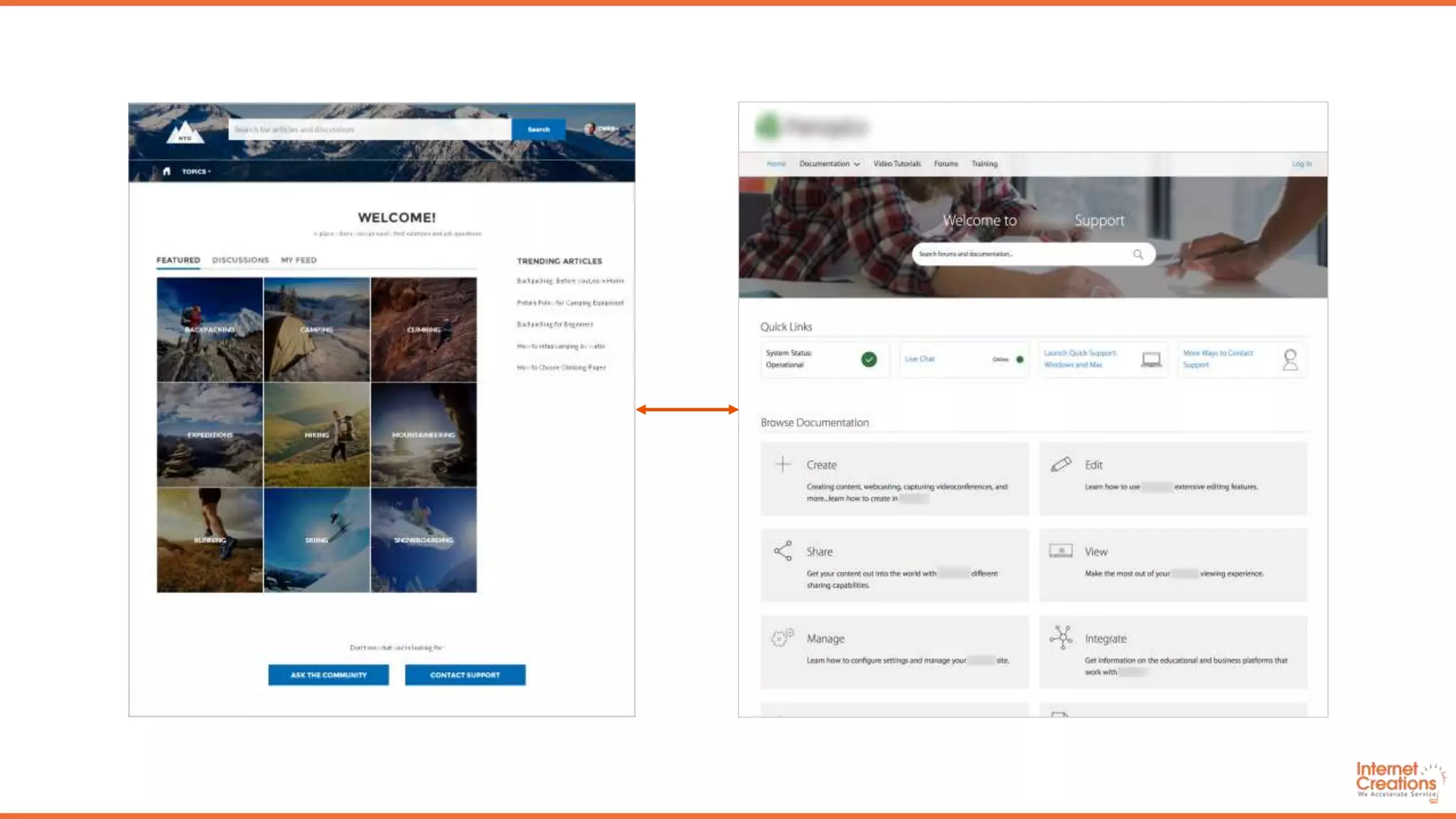
Task: Click the home icon in left navbar
Action: pos(166,171)
